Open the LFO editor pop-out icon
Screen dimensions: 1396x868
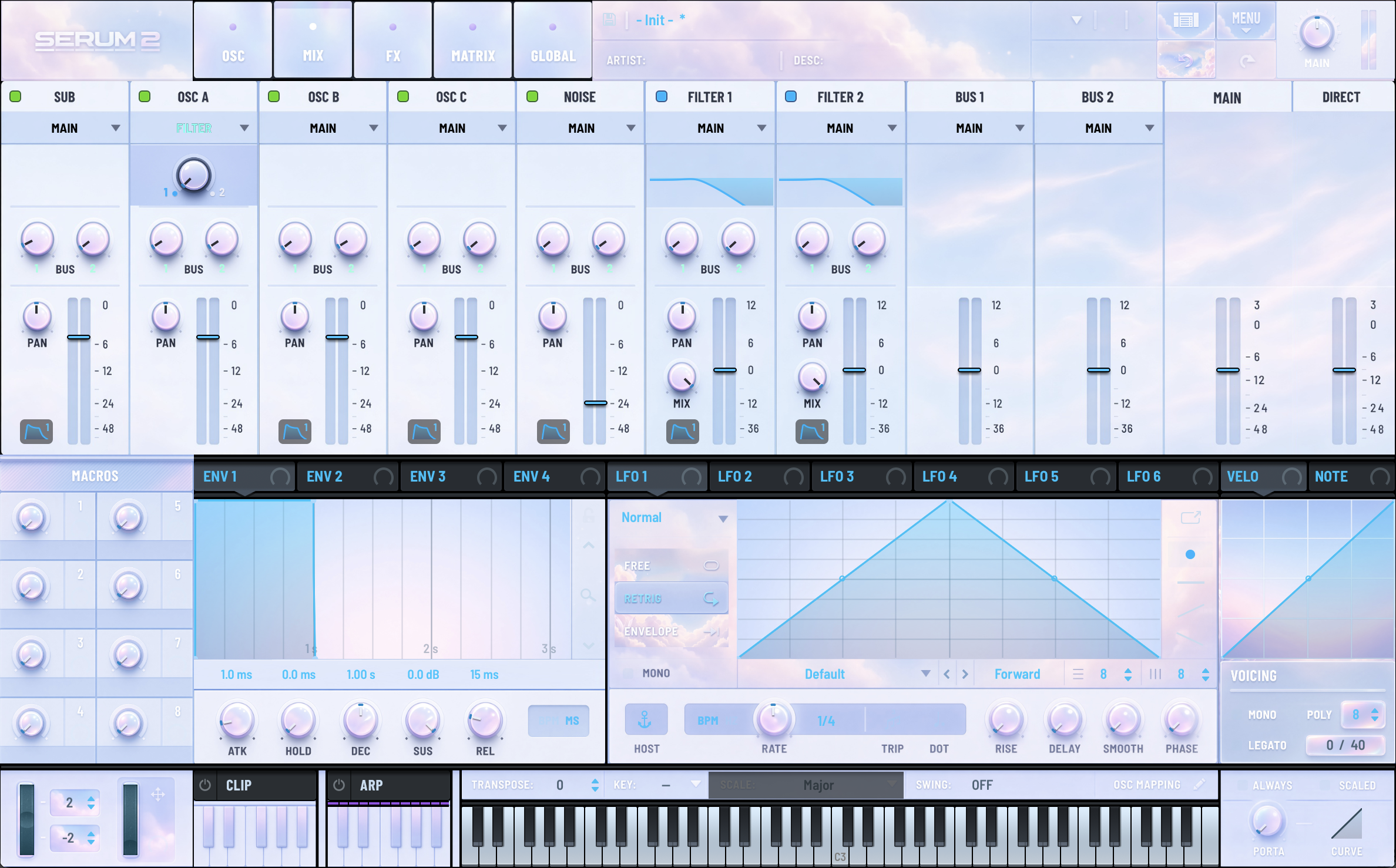[x=1190, y=517]
